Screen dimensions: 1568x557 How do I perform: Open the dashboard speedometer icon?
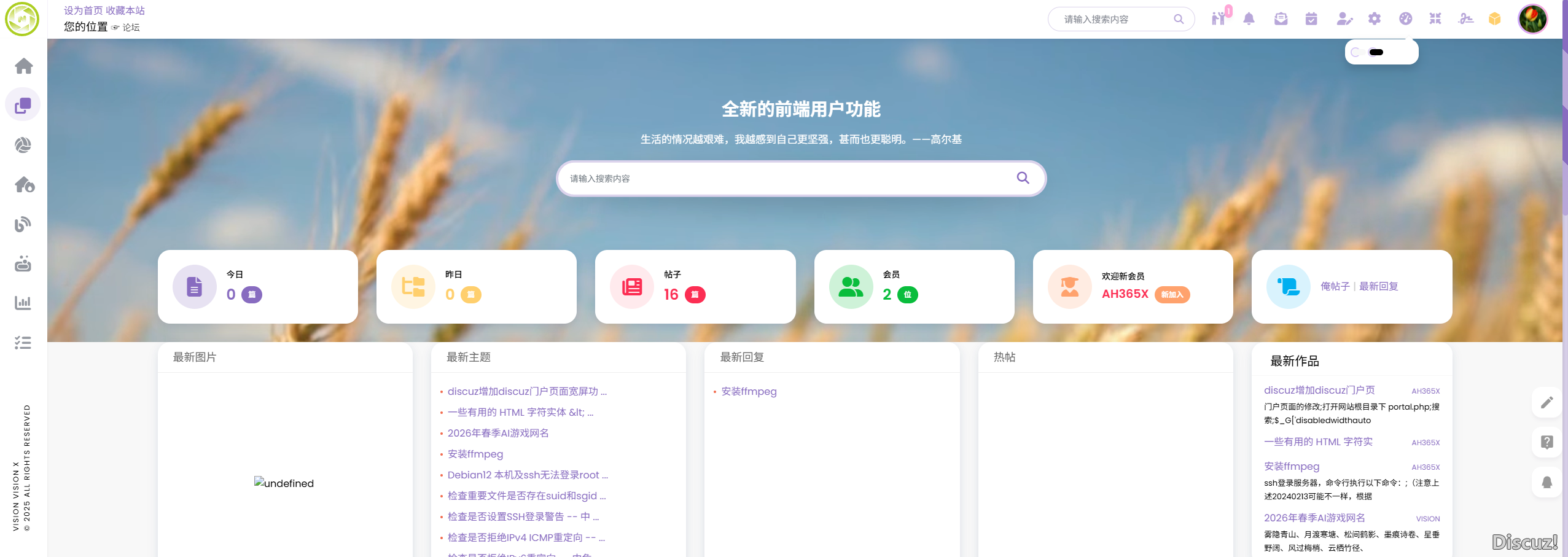pyautogui.click(x=1406, y=19)
